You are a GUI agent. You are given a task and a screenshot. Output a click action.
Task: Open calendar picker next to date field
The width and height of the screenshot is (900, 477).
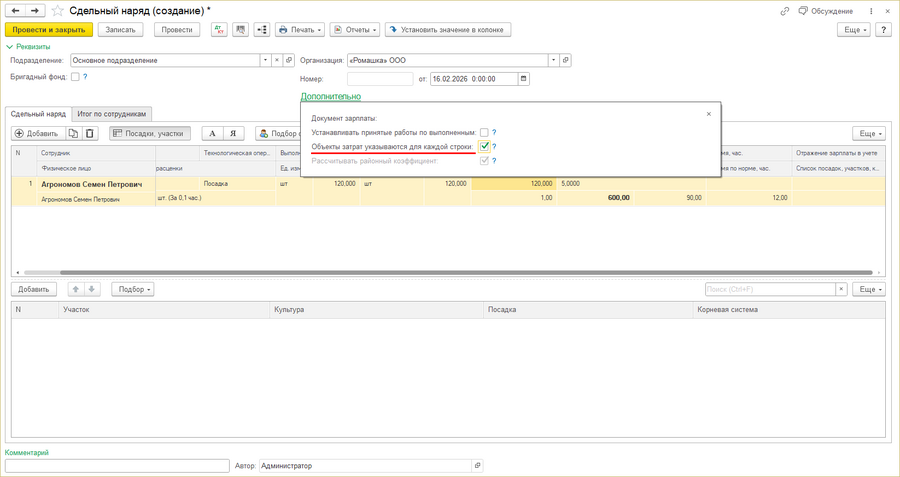pos(523,79)
